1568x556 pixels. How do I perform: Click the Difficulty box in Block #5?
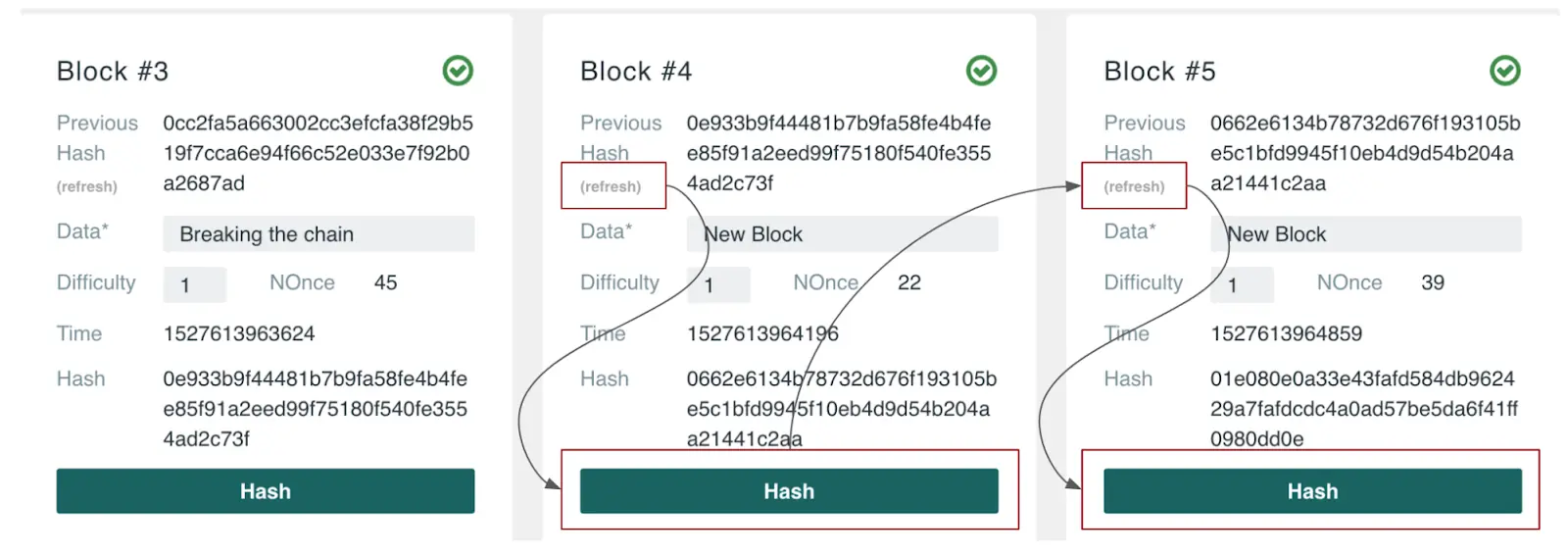click(1242, 285)
